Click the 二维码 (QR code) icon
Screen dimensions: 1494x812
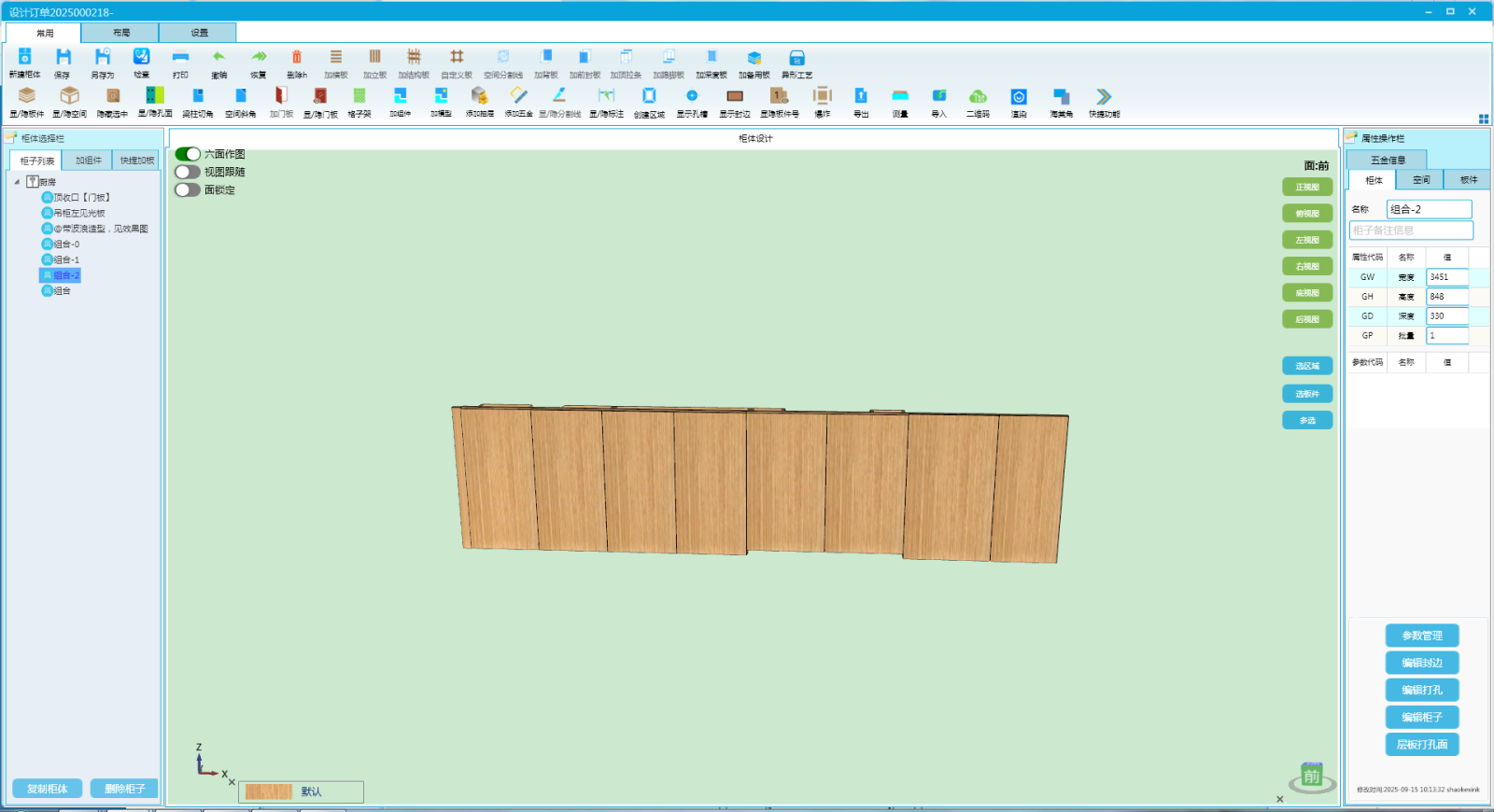click(x=978, y=97)
